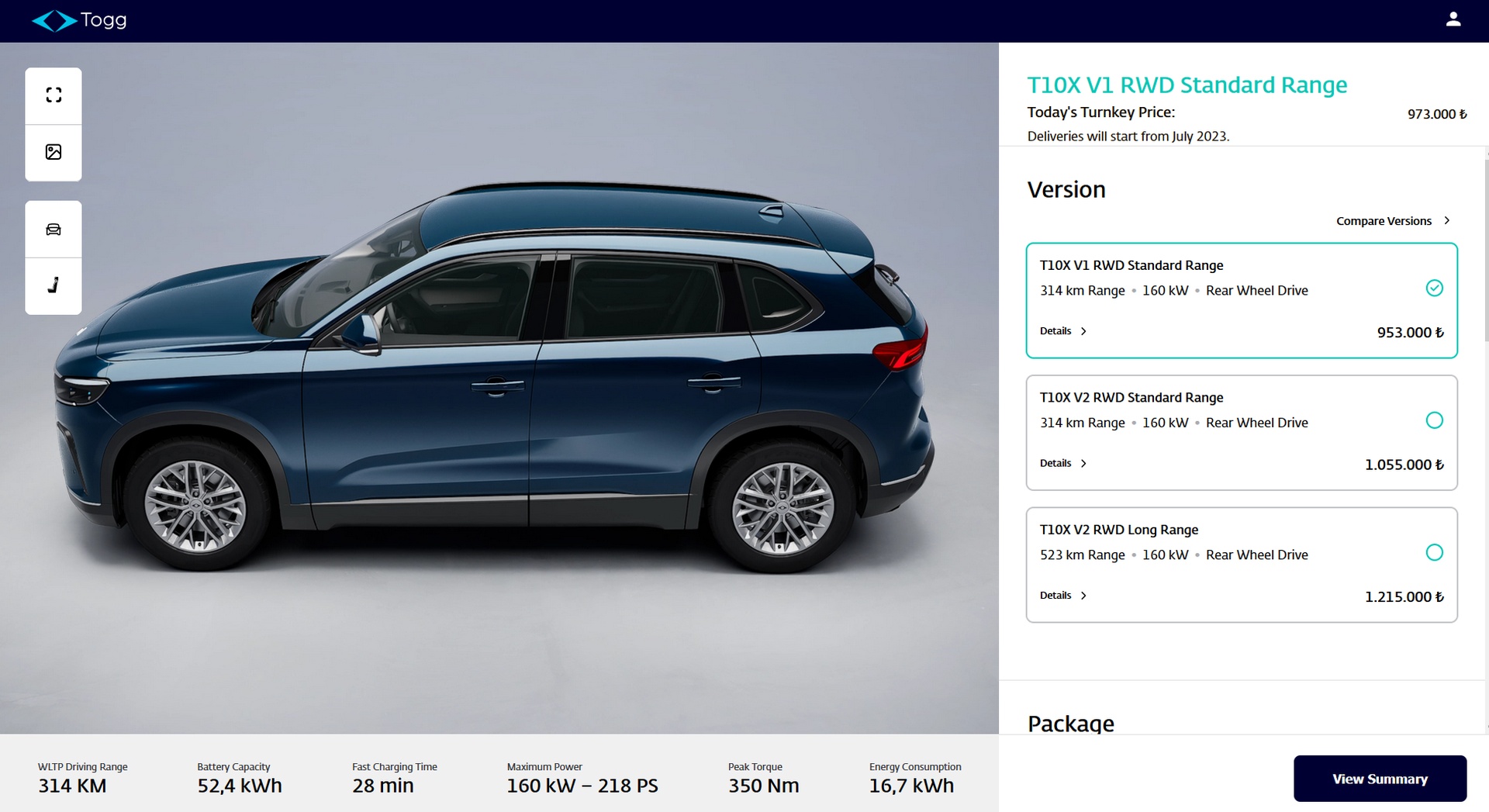Select T10X V2 RWD Standard Range radio
This screenshot has height=812, width=1489.
point(1435,420)
